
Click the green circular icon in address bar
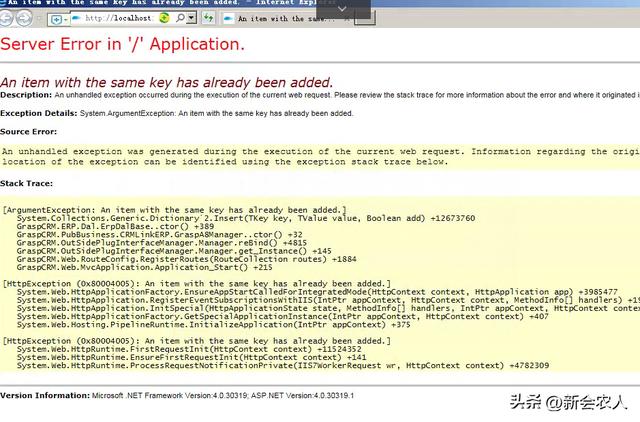point(164,18)
